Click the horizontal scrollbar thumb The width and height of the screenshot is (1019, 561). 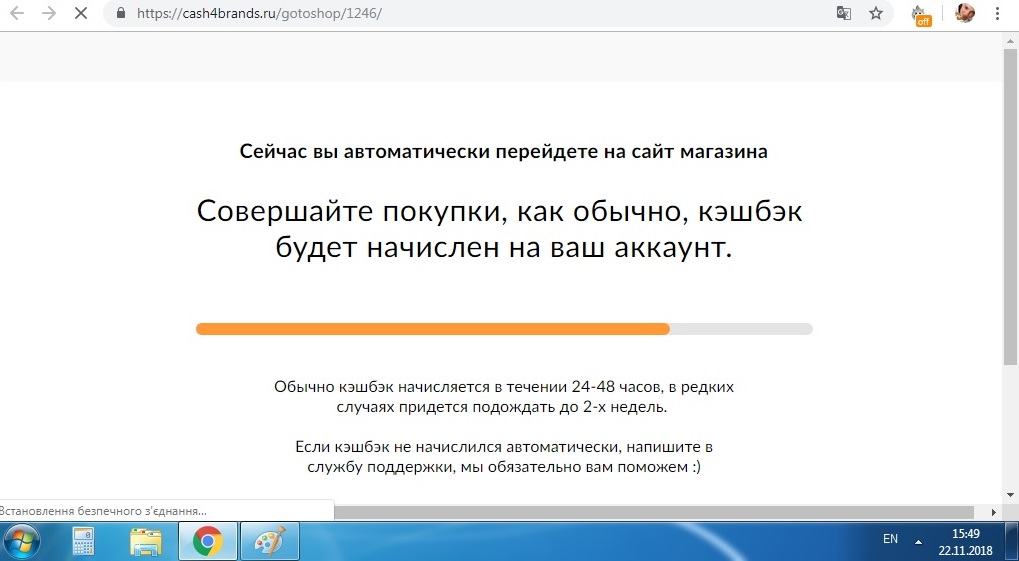654,512
